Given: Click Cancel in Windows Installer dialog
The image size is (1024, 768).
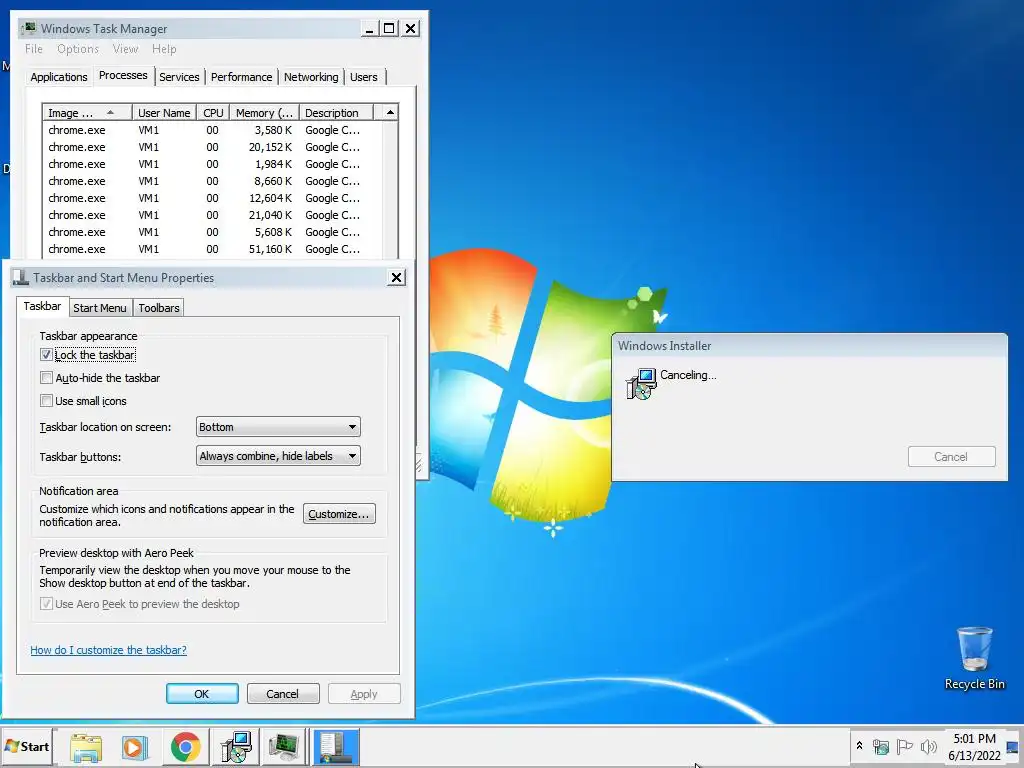Looking at the screenshot, I should tap(952, 456).
